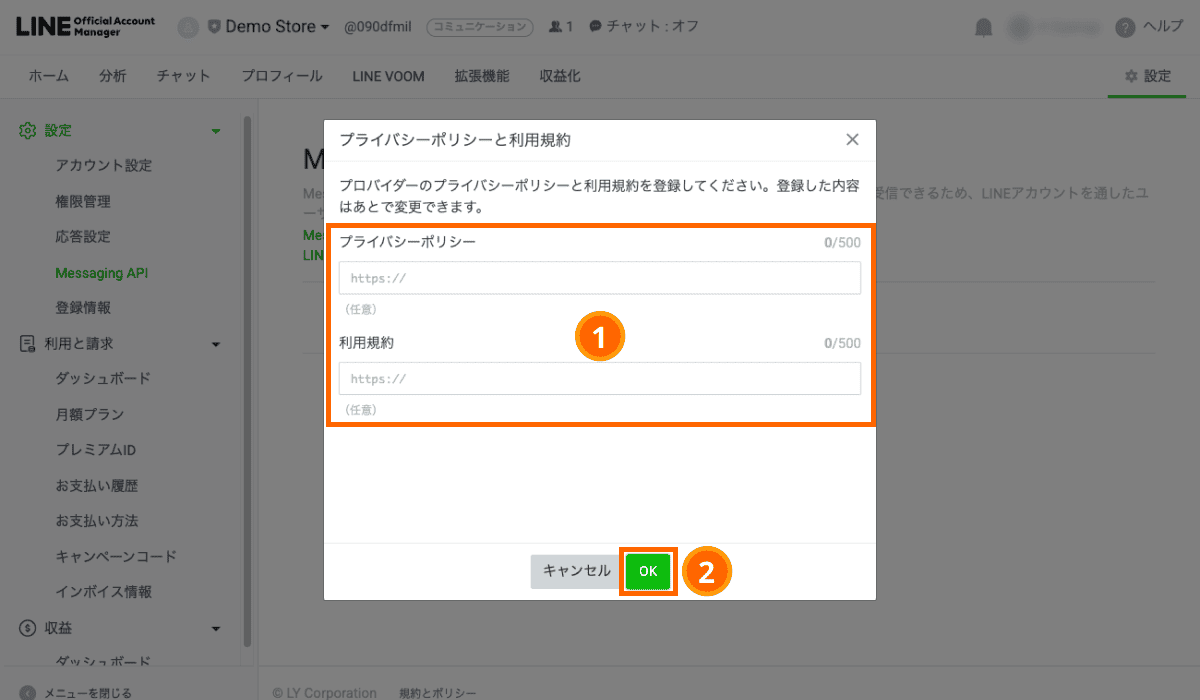Confirm the dialog with OK
The height and width of the screenshot is (700, 1200).
click(648, 571)
